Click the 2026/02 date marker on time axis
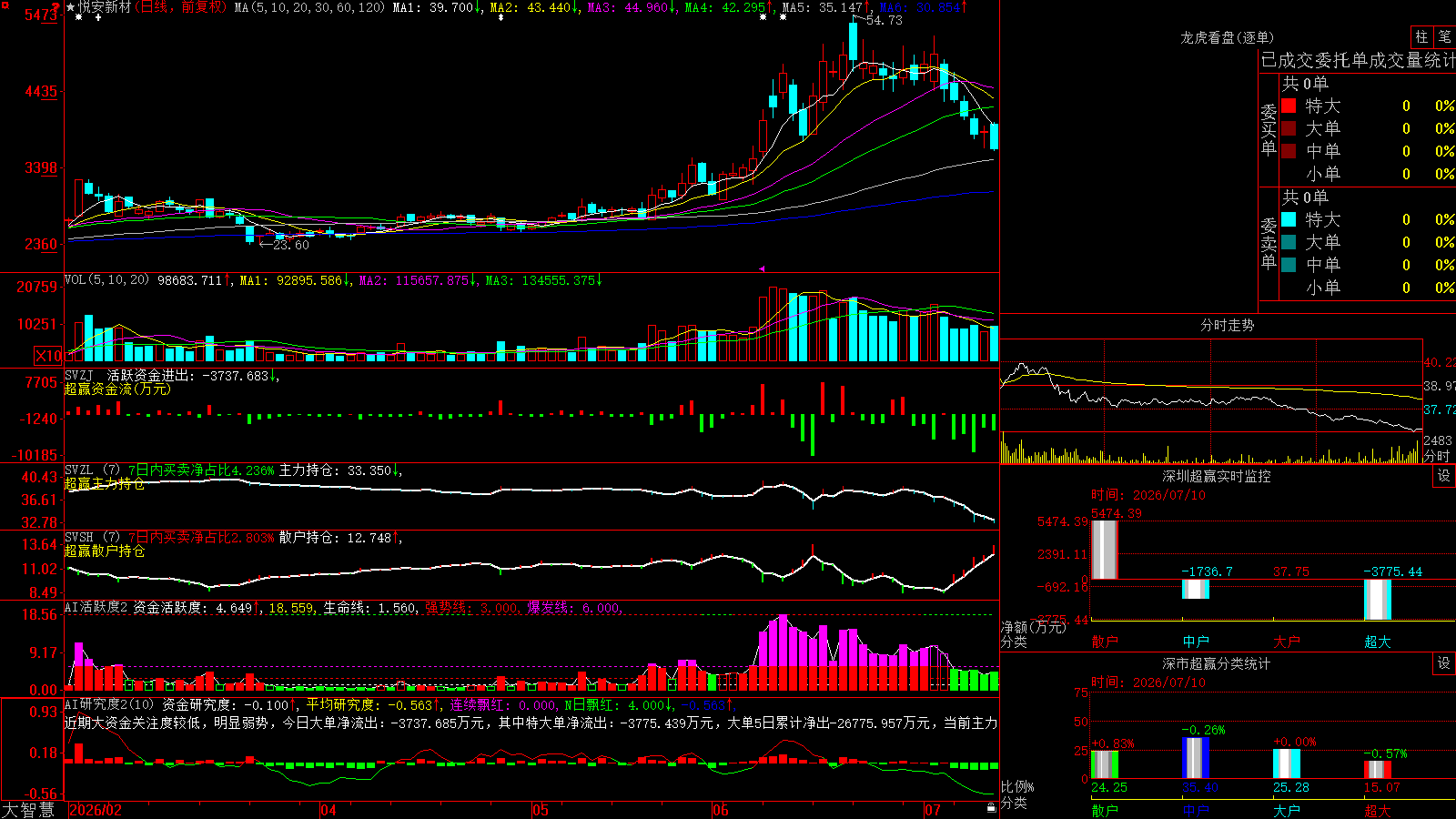The image size is (1456, 819). (x=96, y=810)
